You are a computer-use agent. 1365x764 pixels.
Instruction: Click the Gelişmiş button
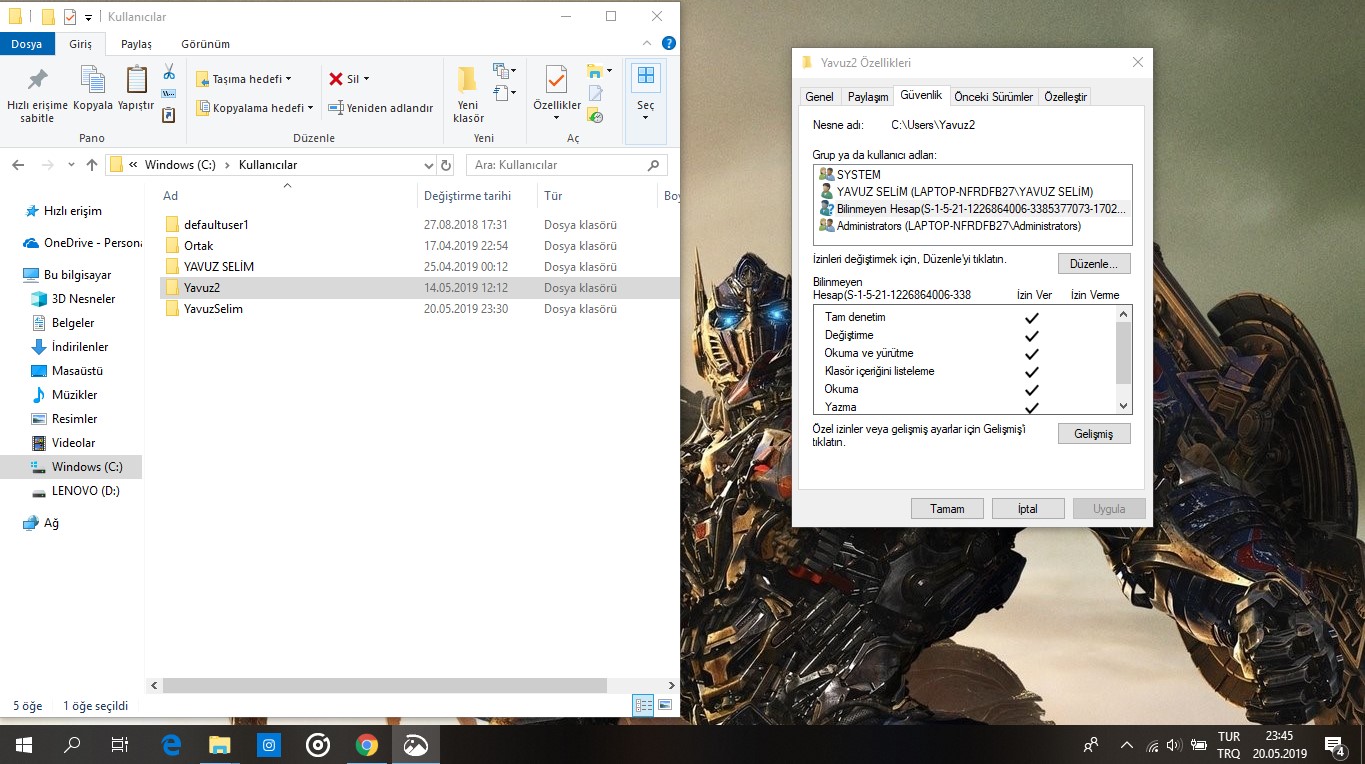point(1094,433)
